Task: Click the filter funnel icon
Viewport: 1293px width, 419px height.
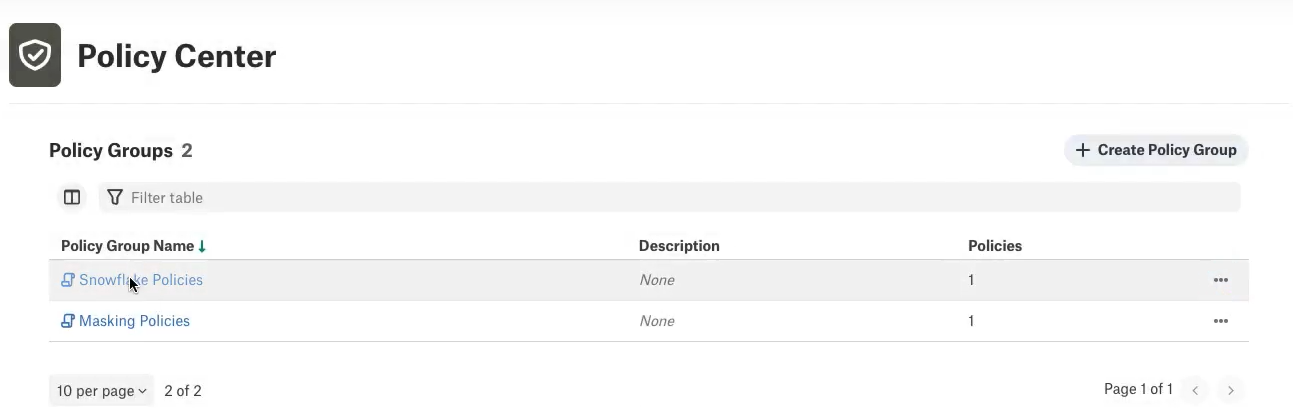Action: click(x=115, y=197)
